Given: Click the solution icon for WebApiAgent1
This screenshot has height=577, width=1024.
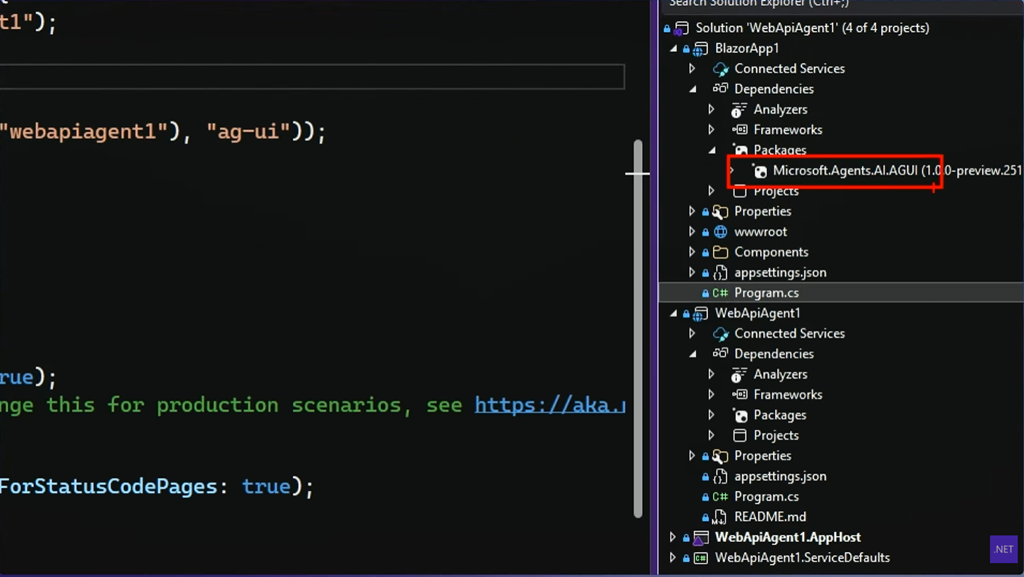Looking at the screenshot, I should (681, 28).
